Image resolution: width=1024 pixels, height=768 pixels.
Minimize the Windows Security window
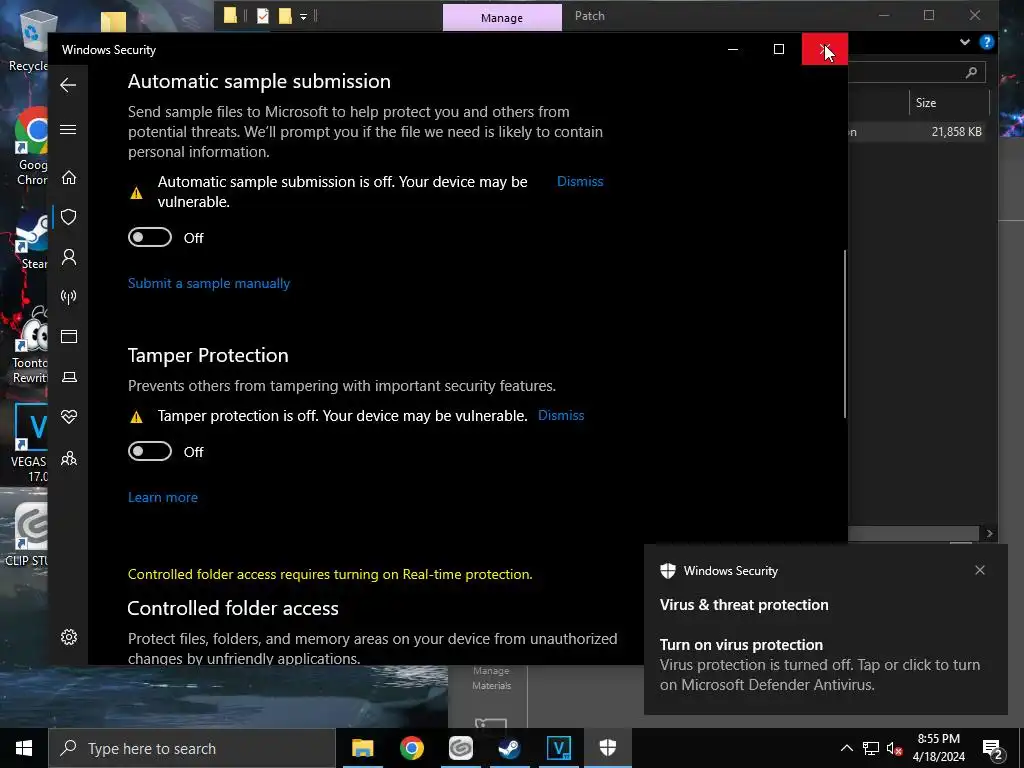(x=733, y=49)
